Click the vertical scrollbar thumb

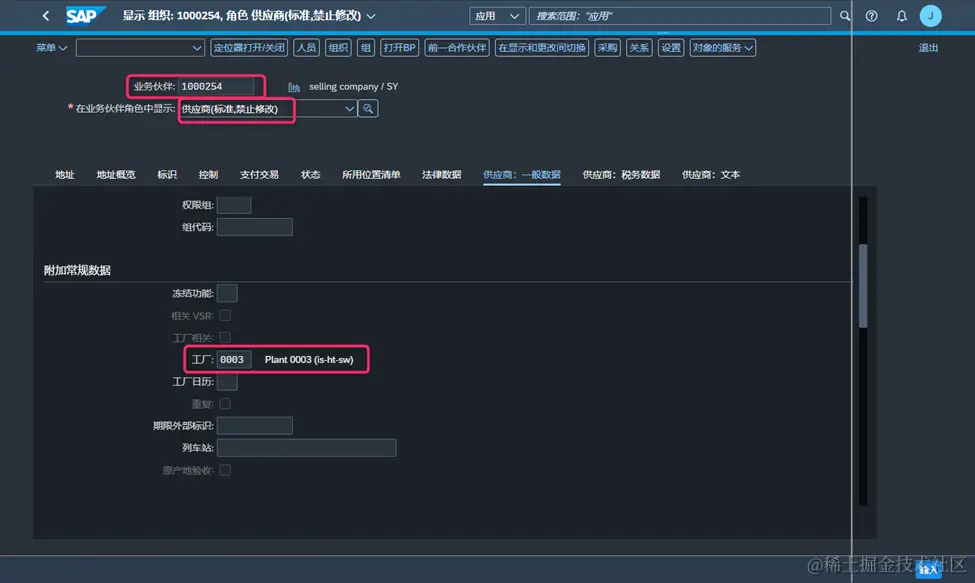click(x=863, y=286)
